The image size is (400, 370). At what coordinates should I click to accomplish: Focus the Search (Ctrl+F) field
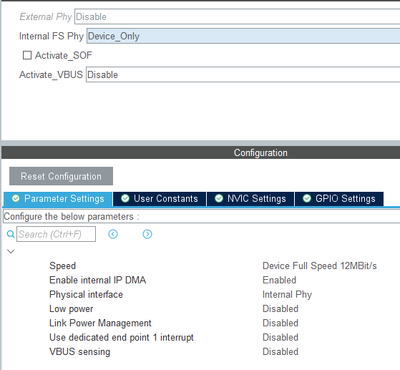[56, 234]
